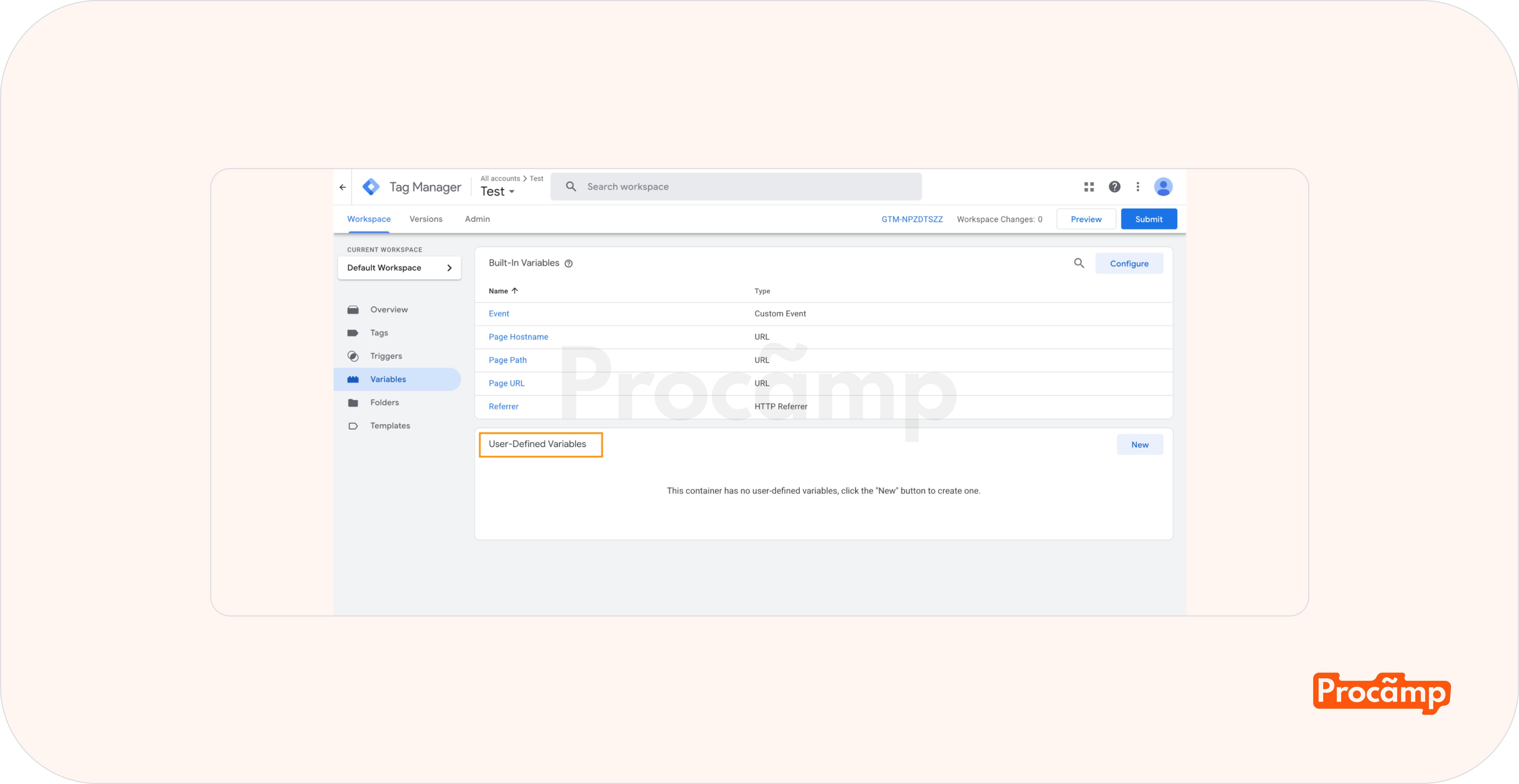The height and width of the screenshot is (784, 1519).
Task: Expand the Default Workspace selector
Action: (x=399, y=268)
